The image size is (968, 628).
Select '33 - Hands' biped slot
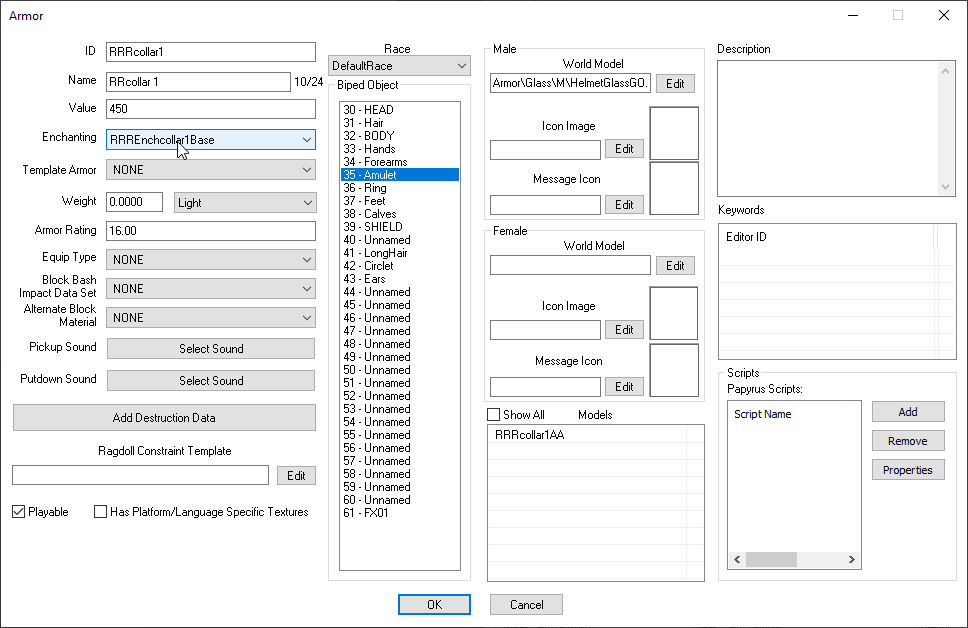399,149
